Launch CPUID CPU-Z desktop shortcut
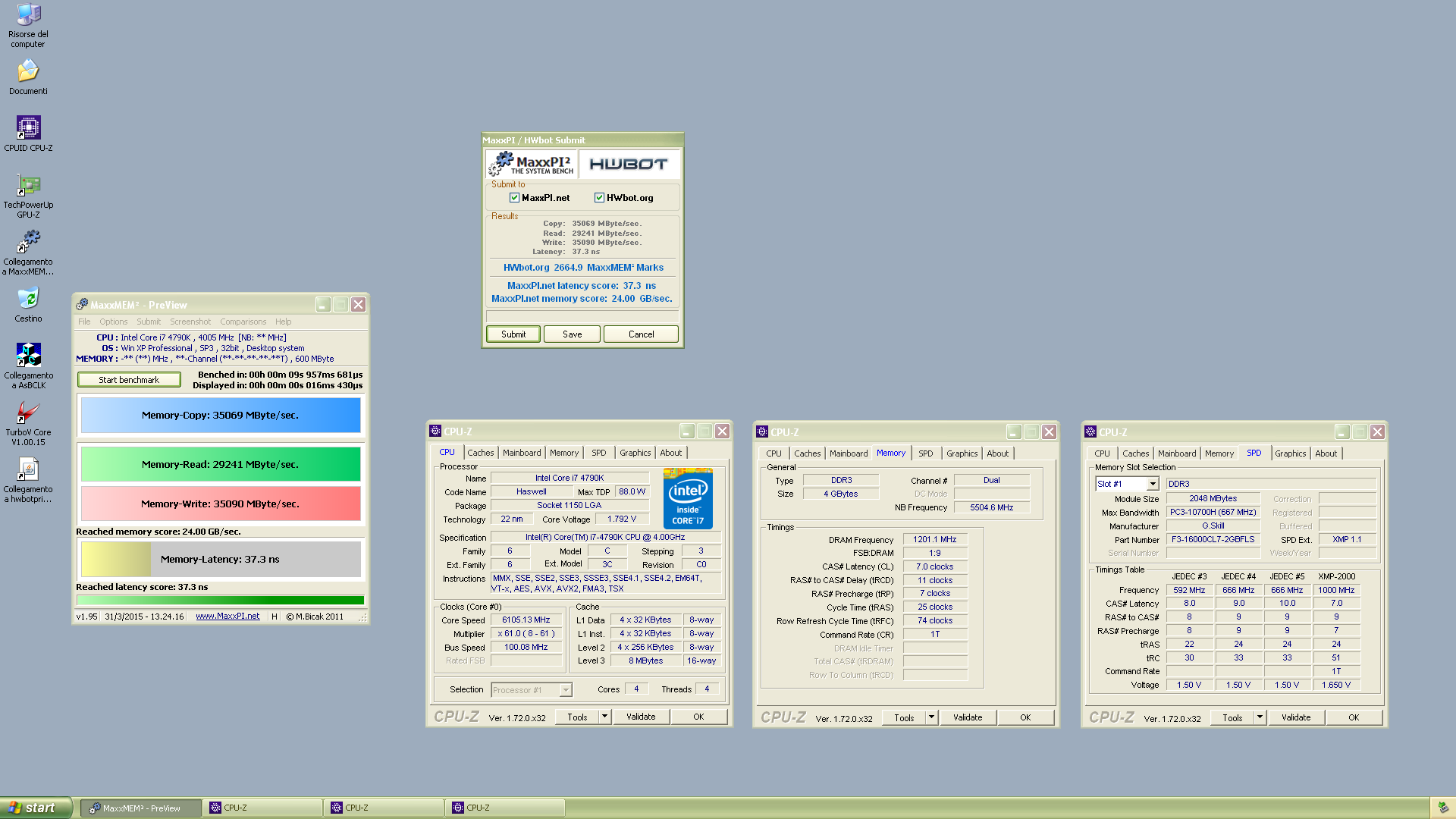The image size is (1456, 819). [x=28, y=133]
